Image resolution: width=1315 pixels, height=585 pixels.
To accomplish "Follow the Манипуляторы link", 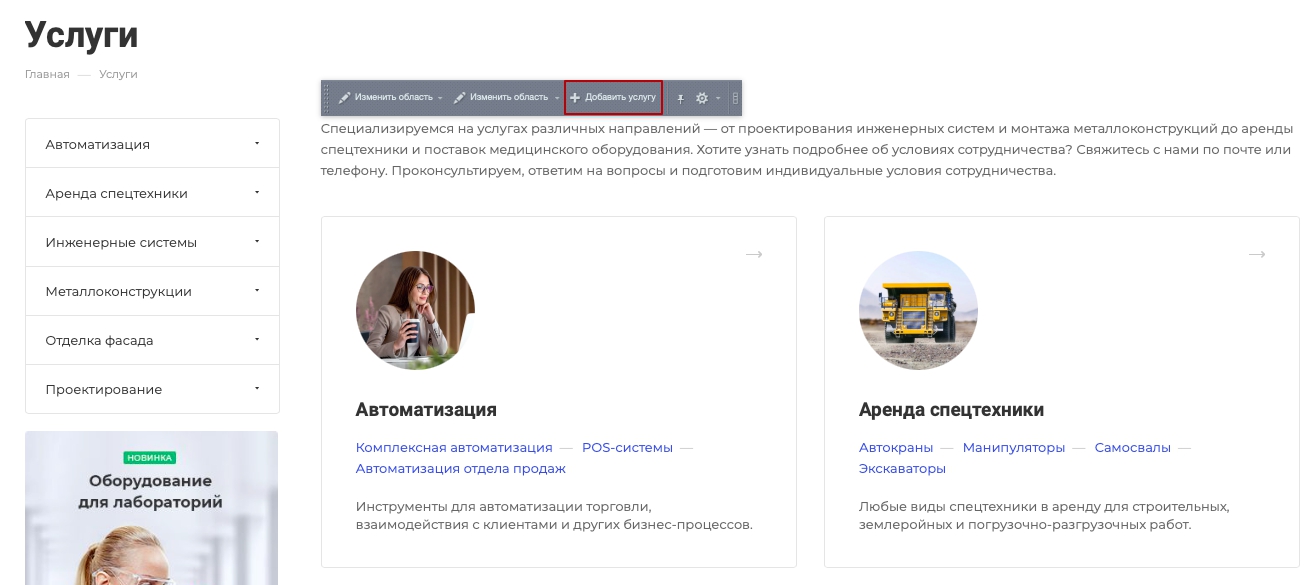I will pos(1014,447).
